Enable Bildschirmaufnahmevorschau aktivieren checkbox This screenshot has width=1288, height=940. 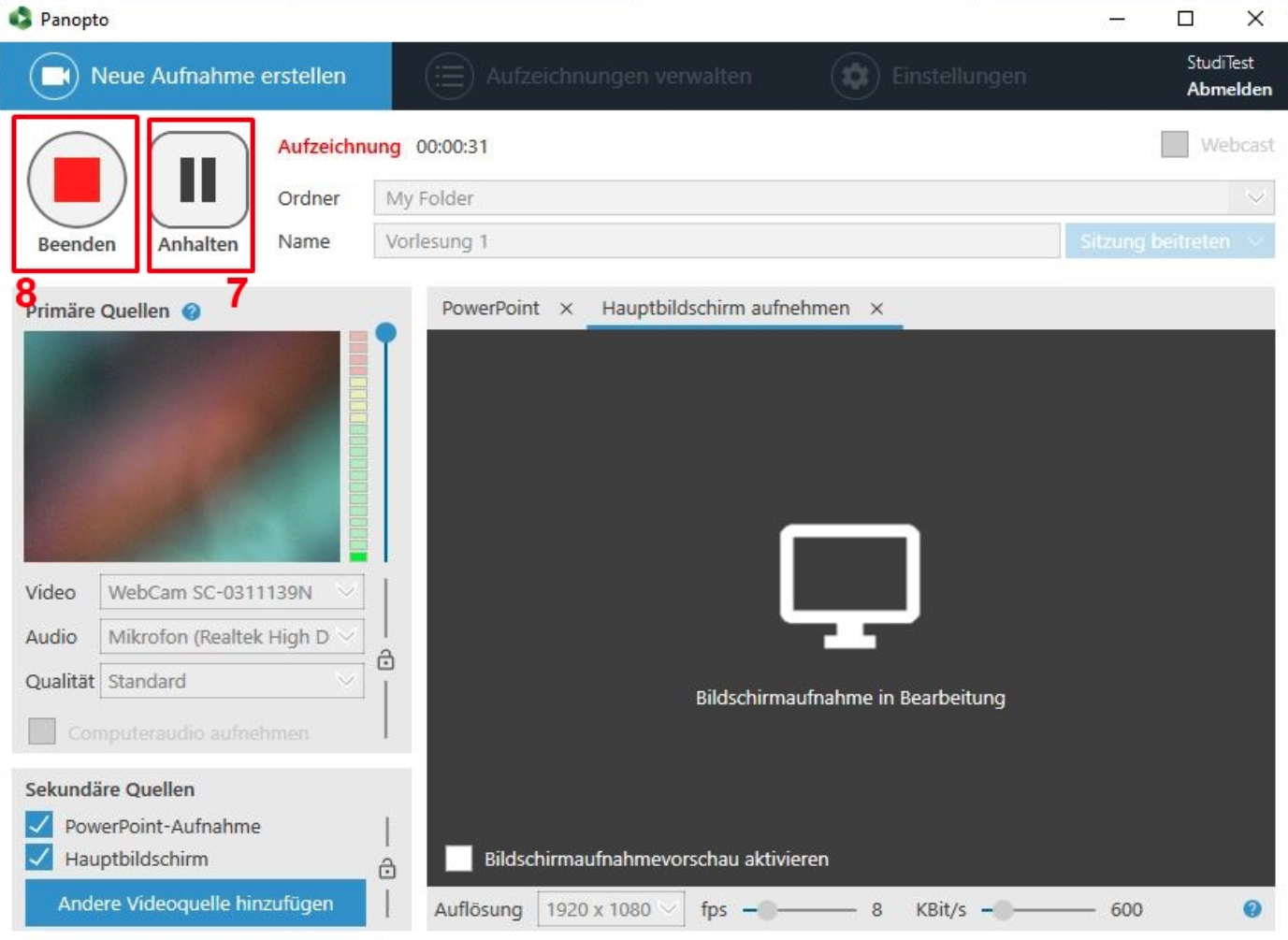click(x=458, y=858)
